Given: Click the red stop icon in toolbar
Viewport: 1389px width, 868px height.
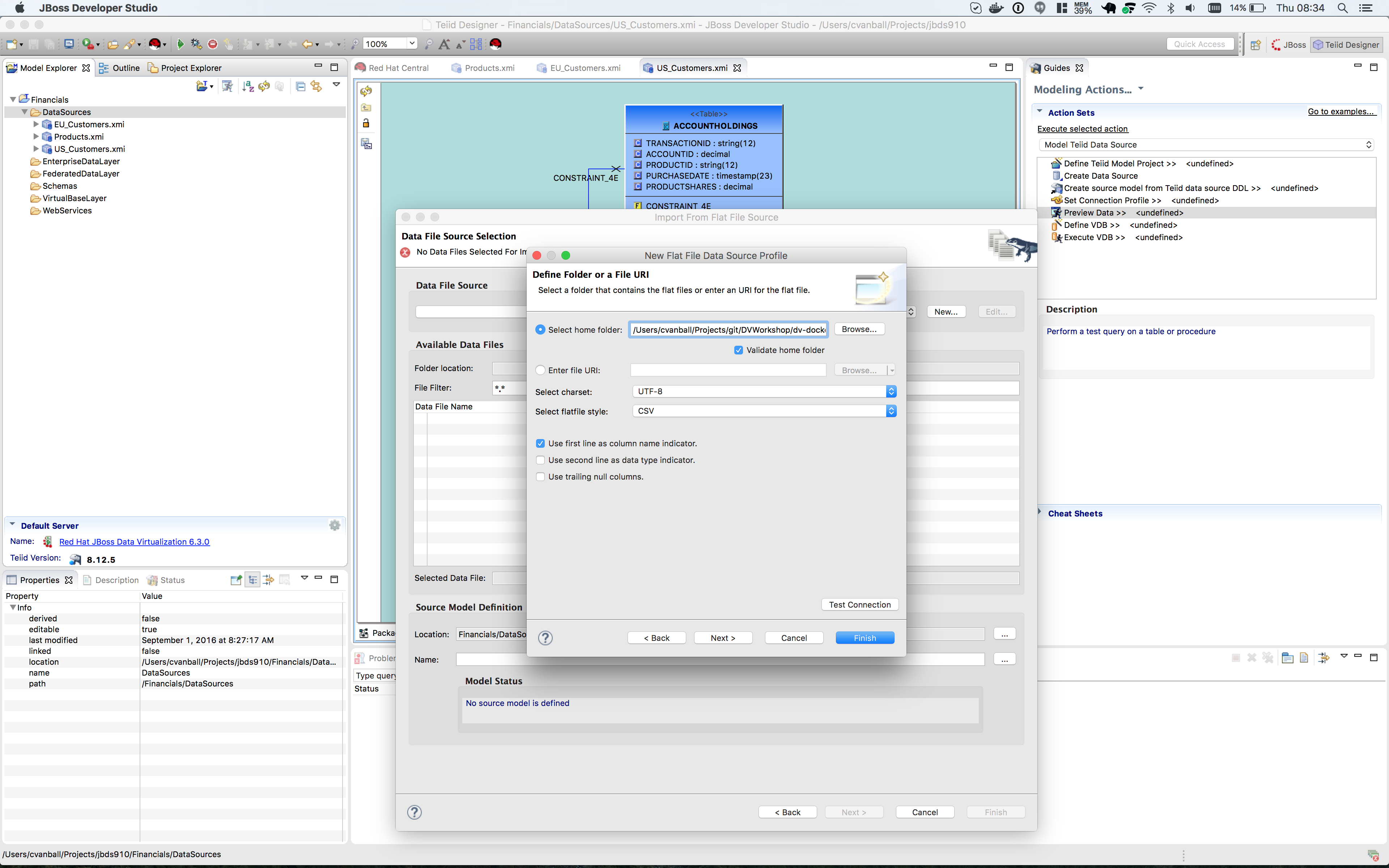Looking at the screenshot, I should tap(213, 44).
